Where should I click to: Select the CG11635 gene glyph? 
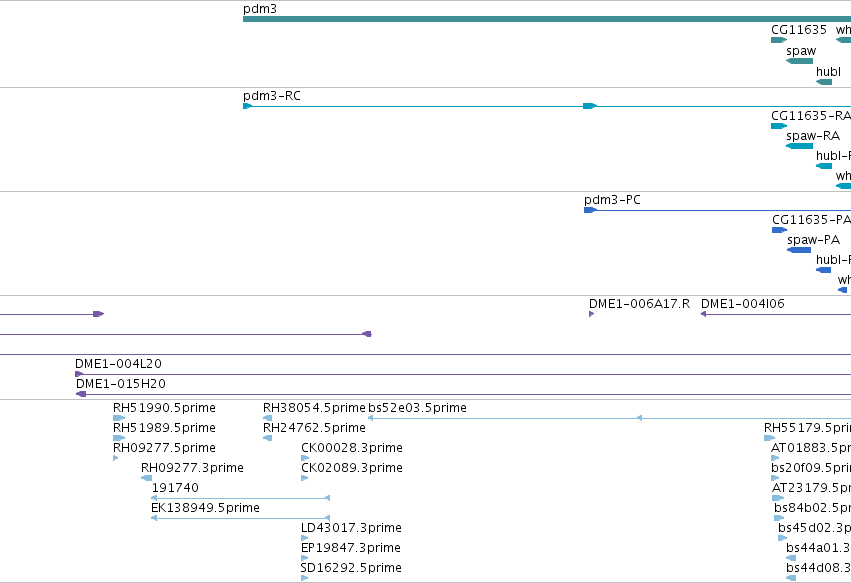pyautogui.click(x=779, y=40)
